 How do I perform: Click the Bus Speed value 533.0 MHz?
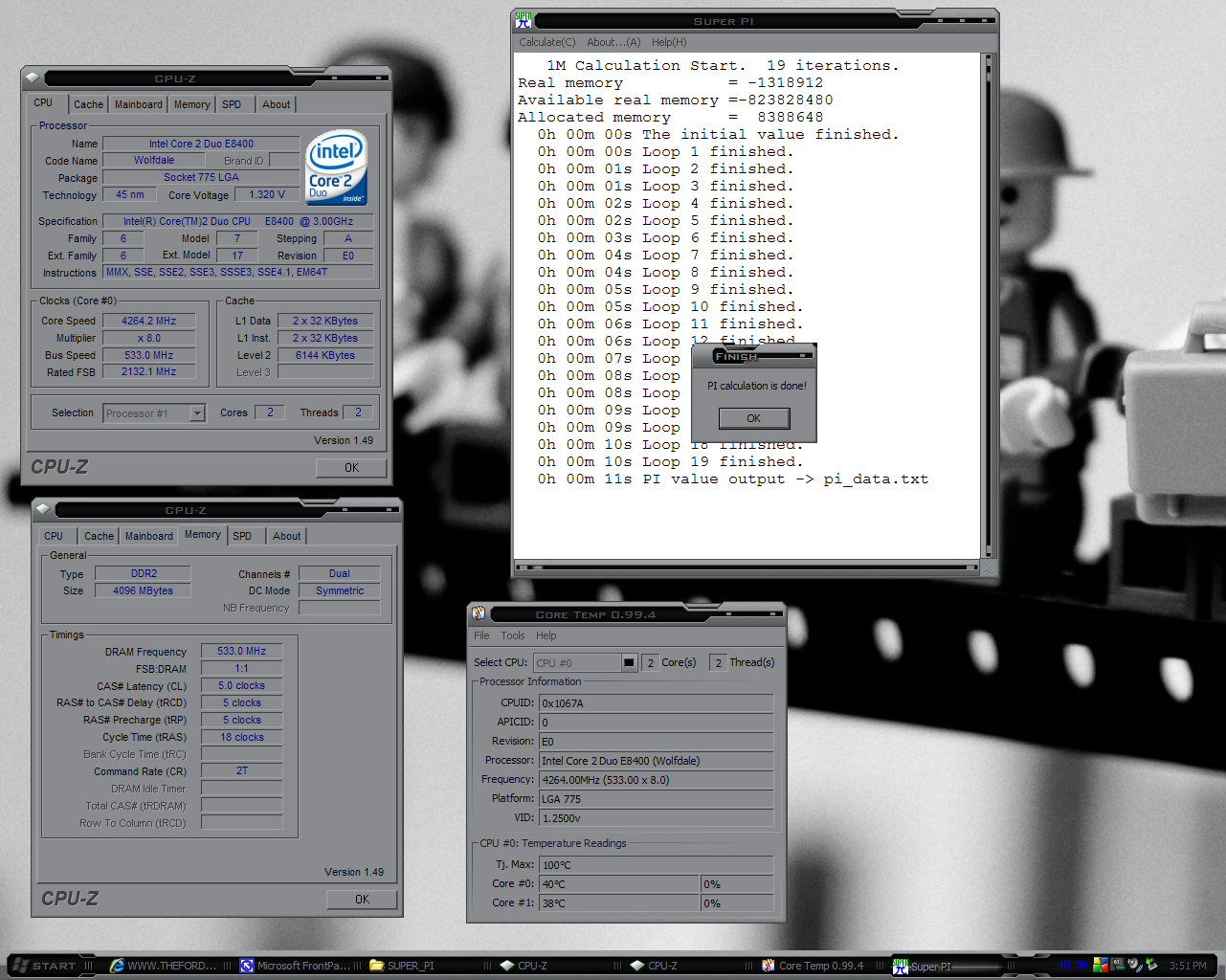[x=149, y=356]
